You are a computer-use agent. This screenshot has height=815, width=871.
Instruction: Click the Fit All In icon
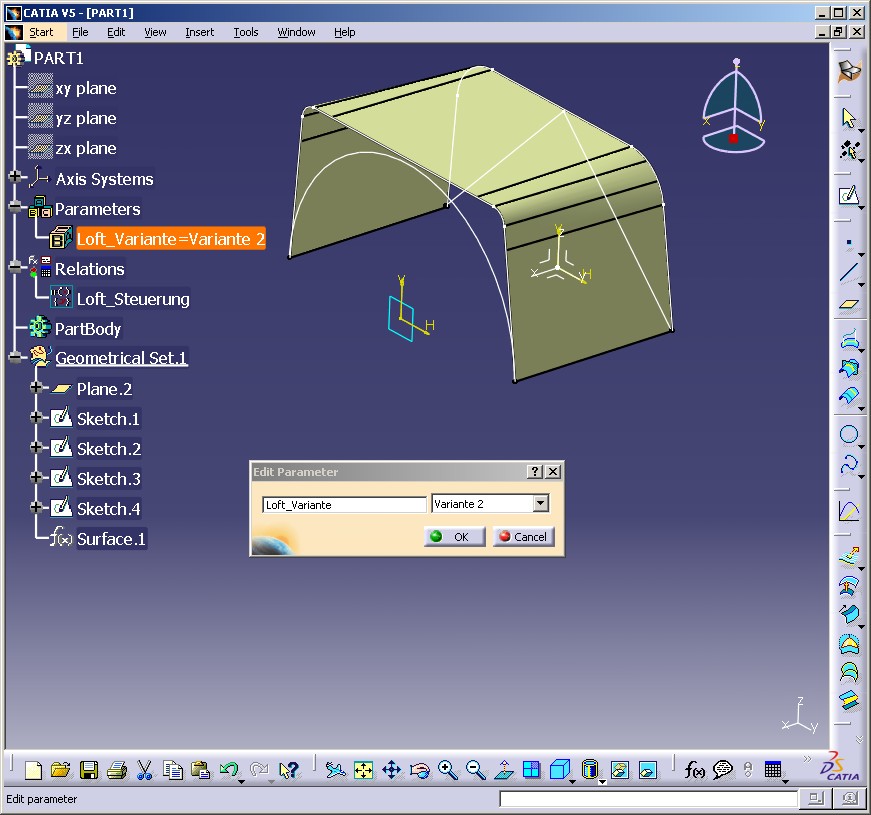(363, 770)
